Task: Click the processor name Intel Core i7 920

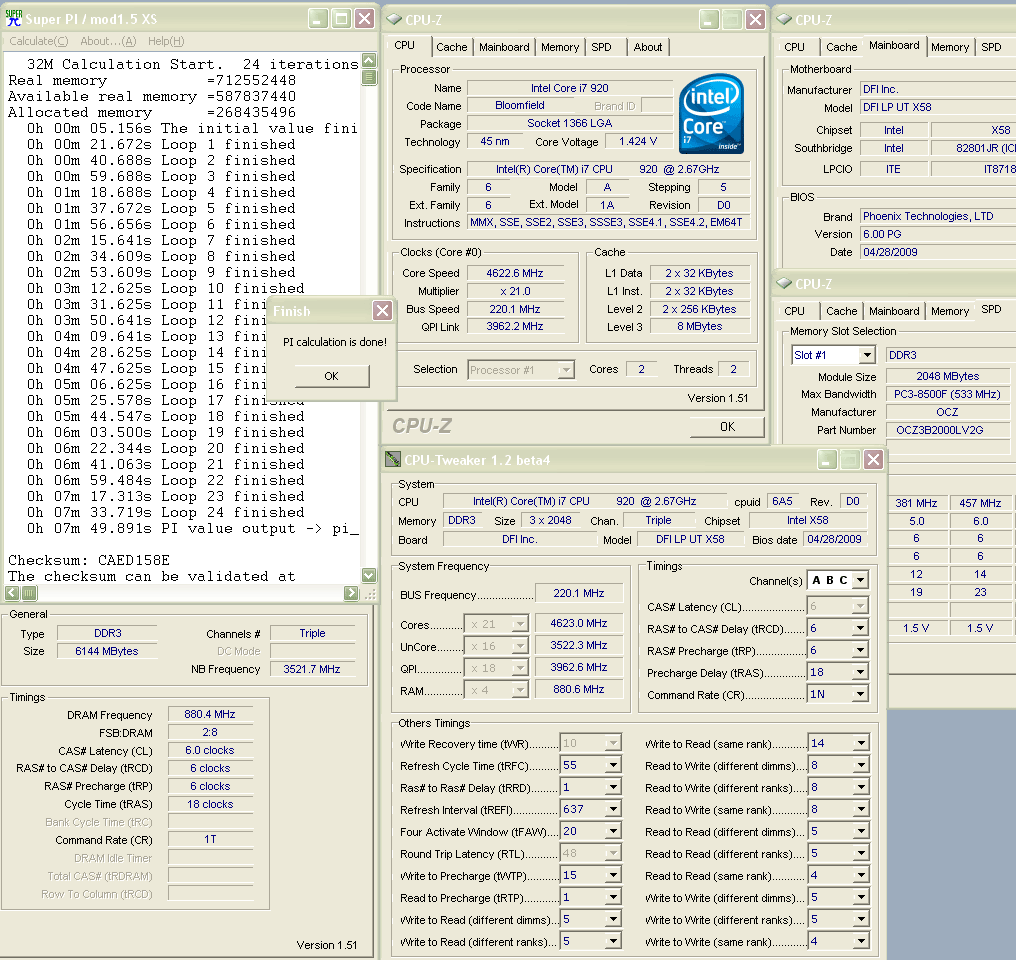Action: (570, 88)
